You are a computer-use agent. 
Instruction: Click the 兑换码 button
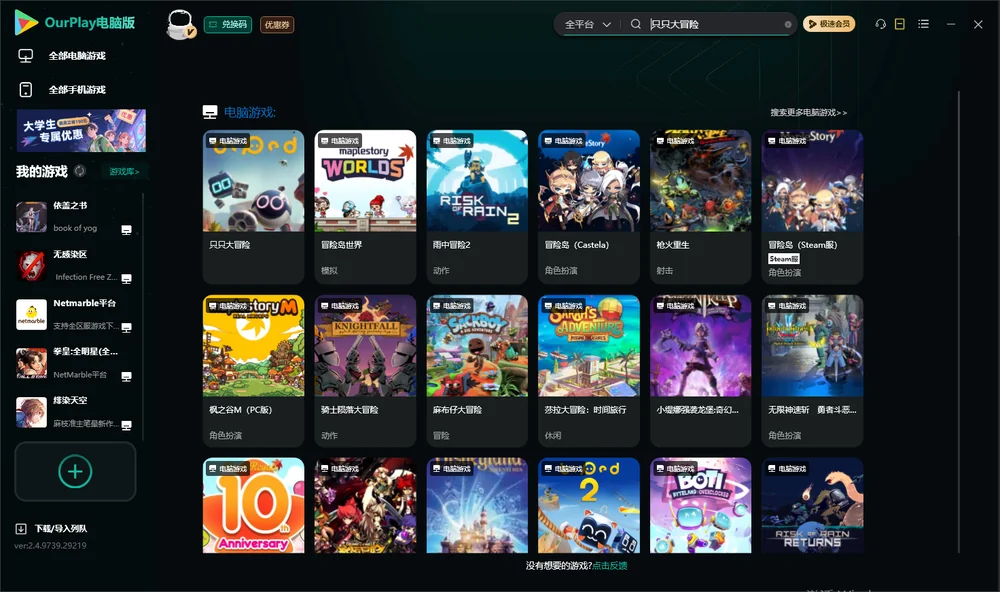(x=228, y=24)
